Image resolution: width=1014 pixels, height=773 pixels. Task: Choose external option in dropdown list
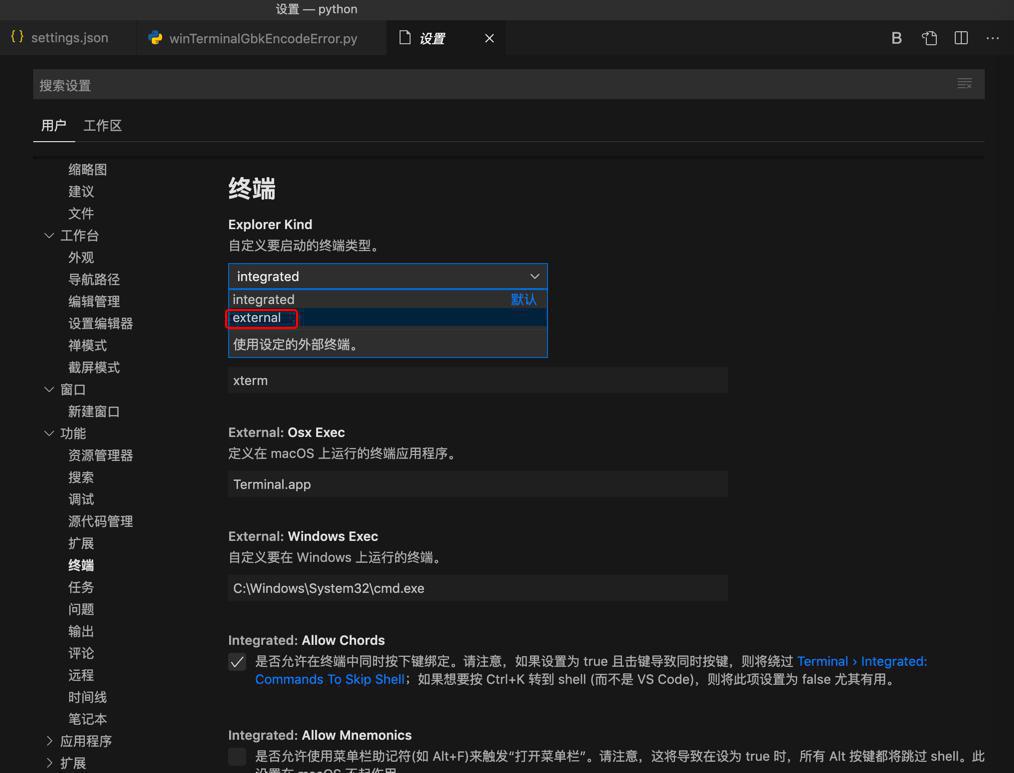click(x=387, y=318)
